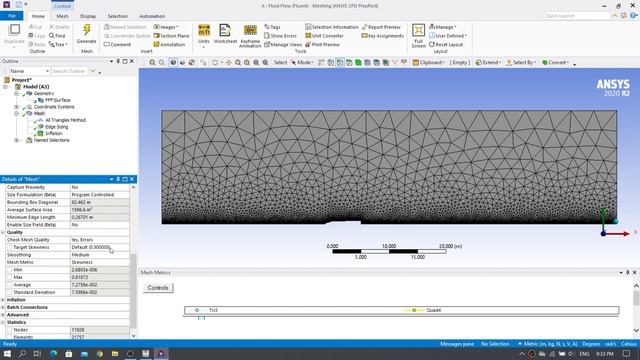Open taskbar search magnifier
This screenshot has width=640, height=360.
click(22, 353)
